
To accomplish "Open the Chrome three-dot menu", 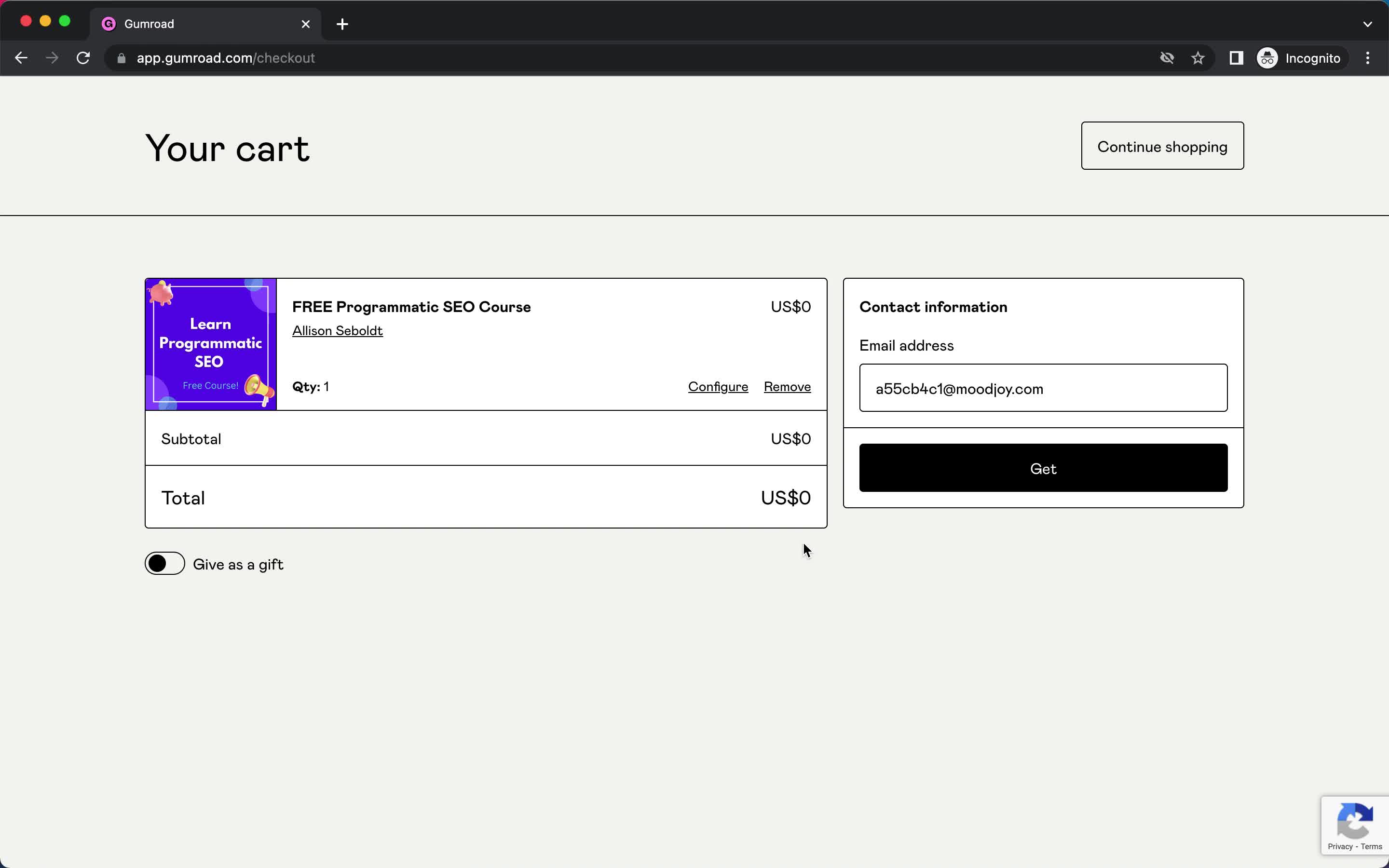I will click(1368, 58).
